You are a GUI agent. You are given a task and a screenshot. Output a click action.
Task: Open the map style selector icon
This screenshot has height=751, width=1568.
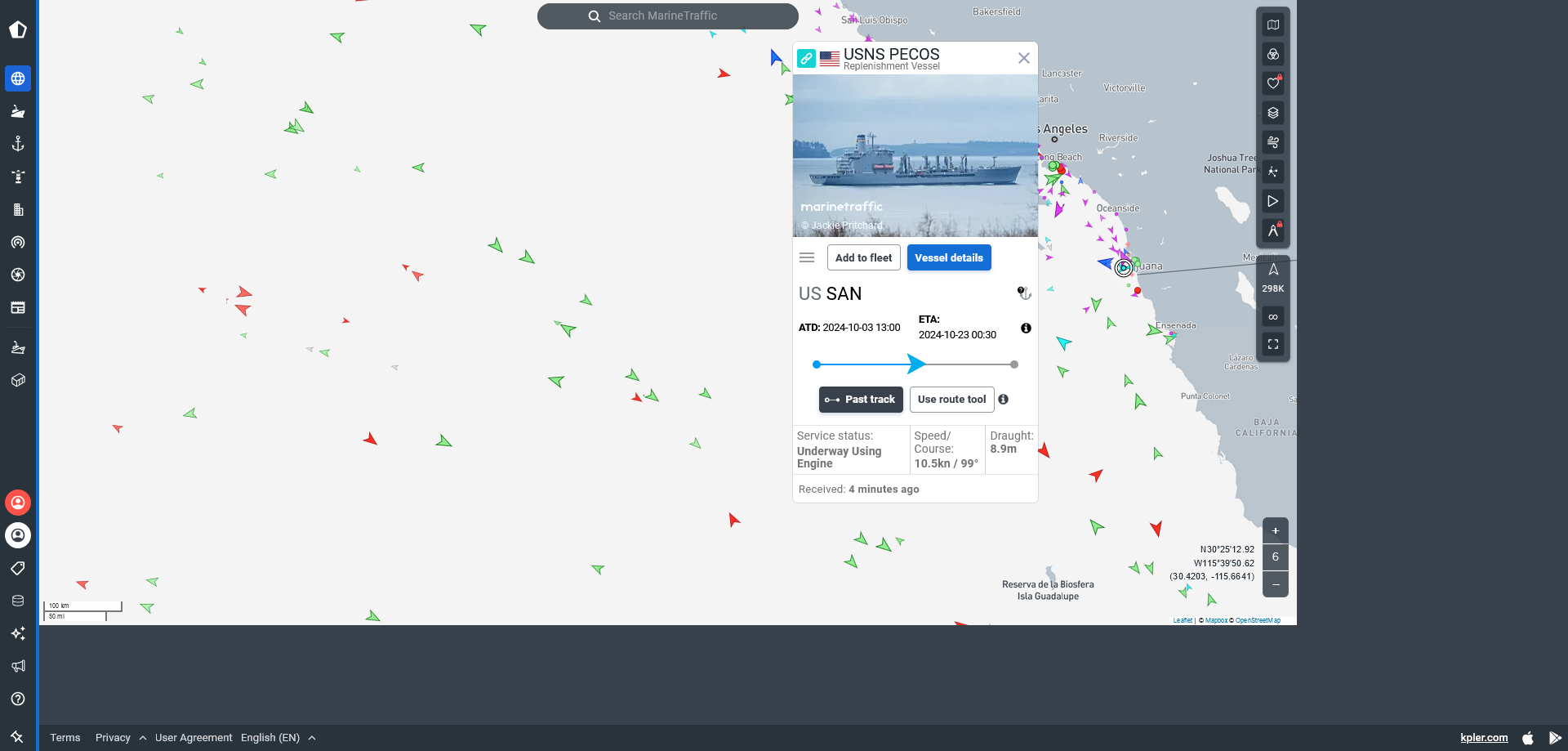1273,25
